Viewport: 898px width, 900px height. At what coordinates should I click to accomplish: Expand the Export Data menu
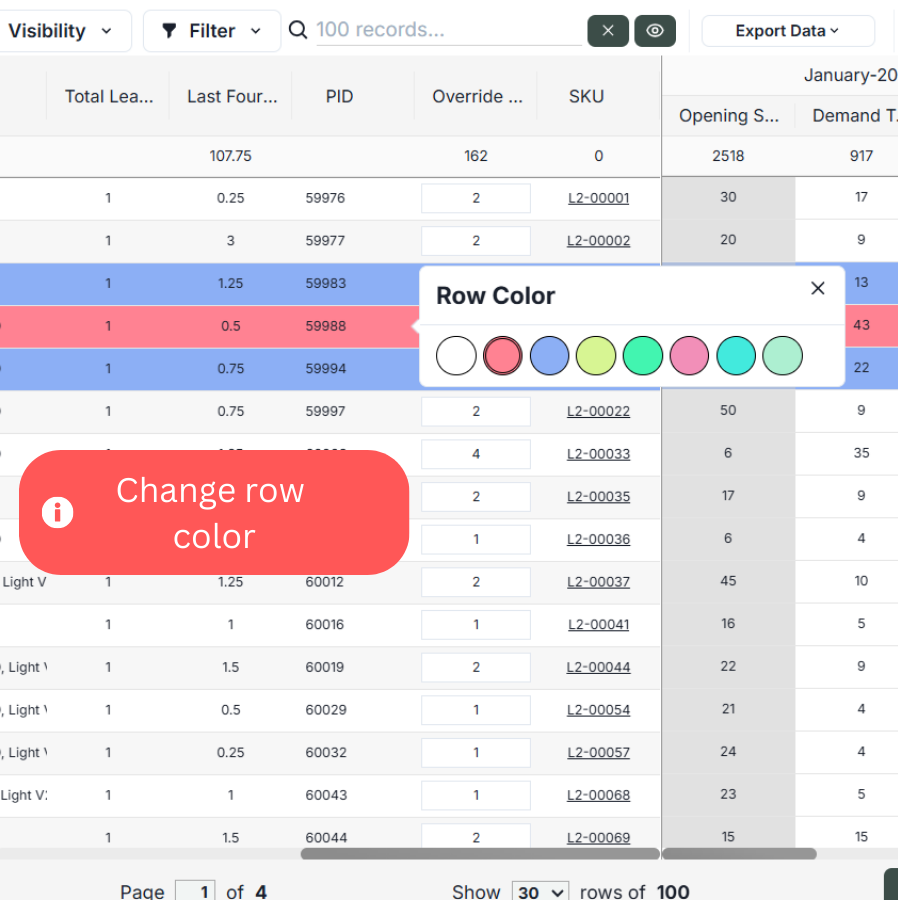point(787,31)
